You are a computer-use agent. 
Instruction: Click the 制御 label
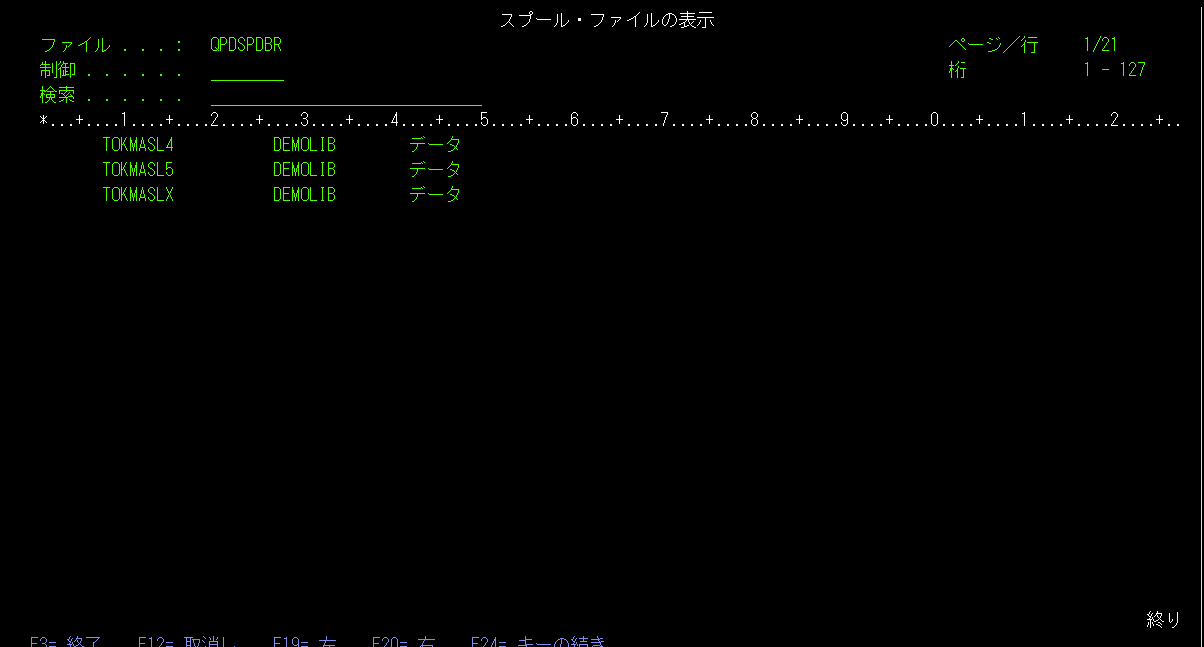(x=57, y=71)
